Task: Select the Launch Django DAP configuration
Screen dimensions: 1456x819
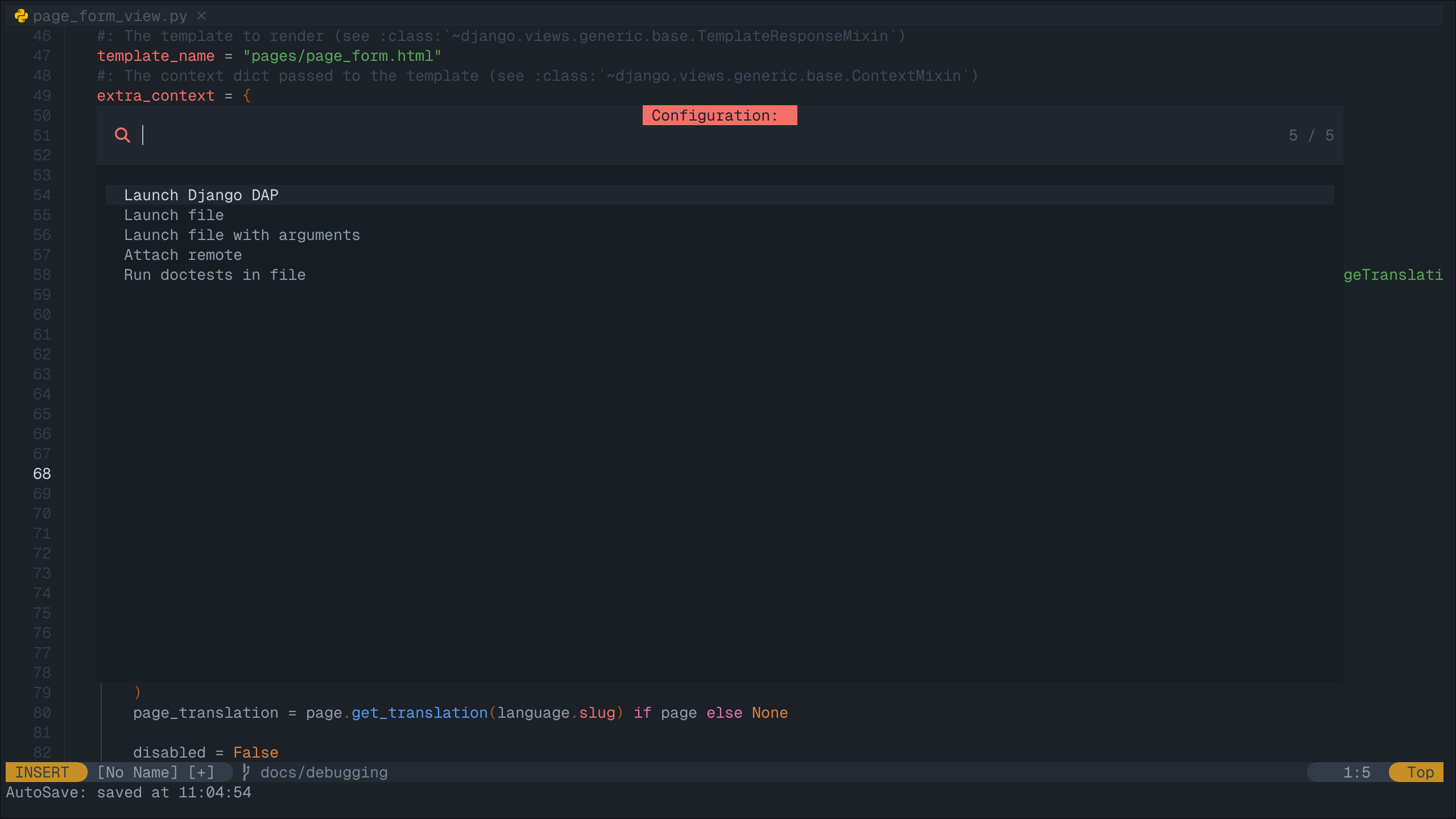Action: pyautogui.click(x=720, y=195)
